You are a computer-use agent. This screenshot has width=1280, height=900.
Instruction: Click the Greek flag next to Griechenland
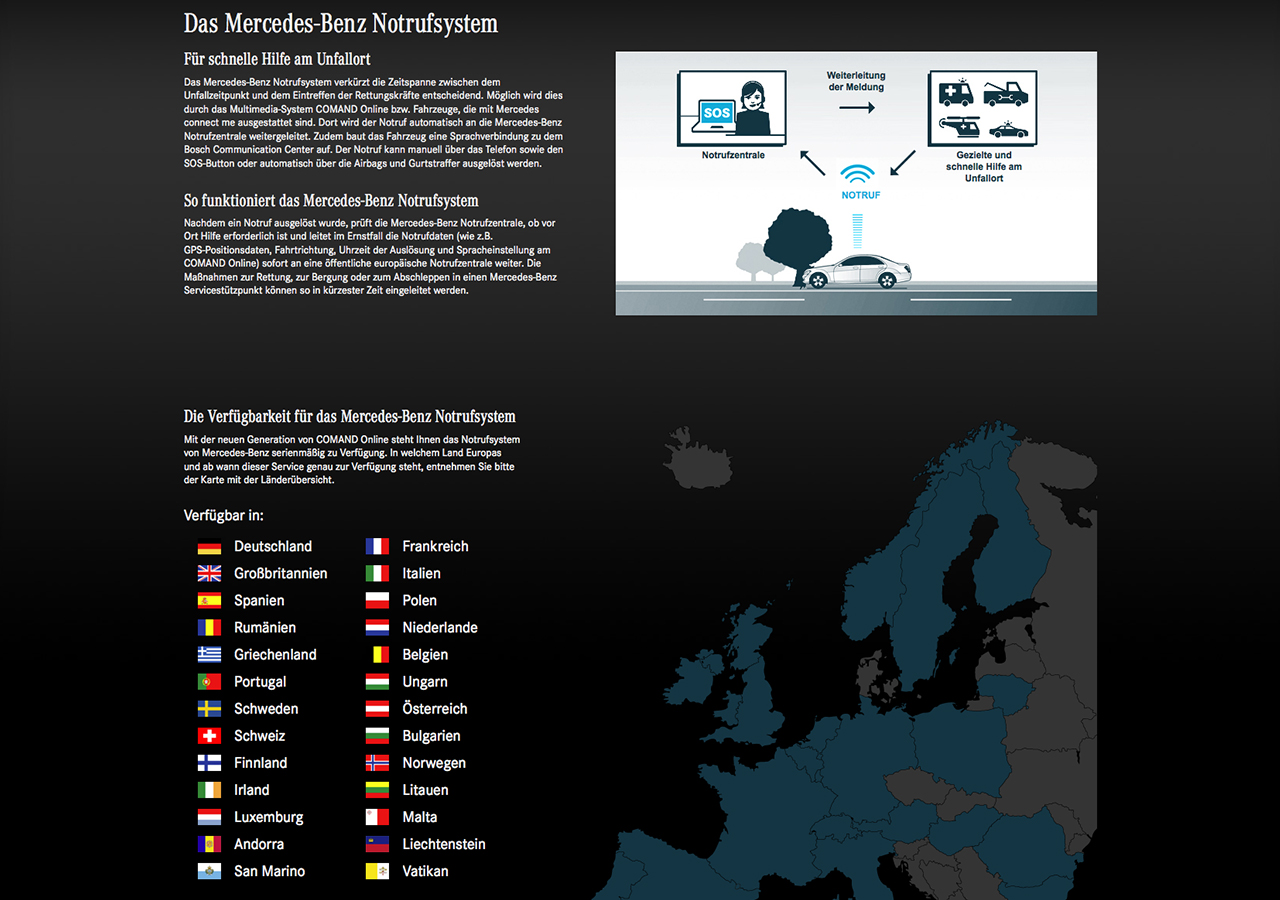click(209, 655)
